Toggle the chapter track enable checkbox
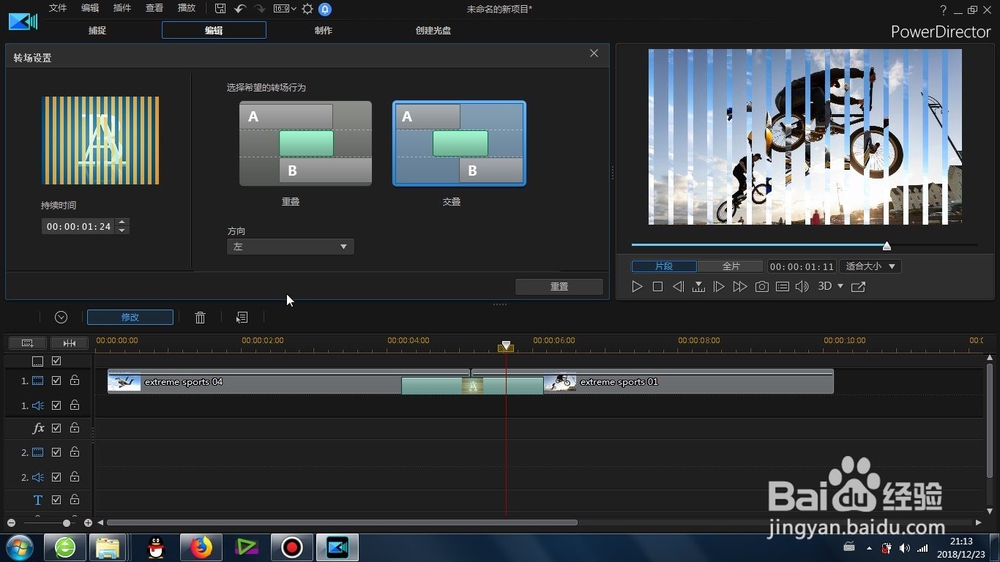This screenshot has width=1000, height=562. [56, 361]
